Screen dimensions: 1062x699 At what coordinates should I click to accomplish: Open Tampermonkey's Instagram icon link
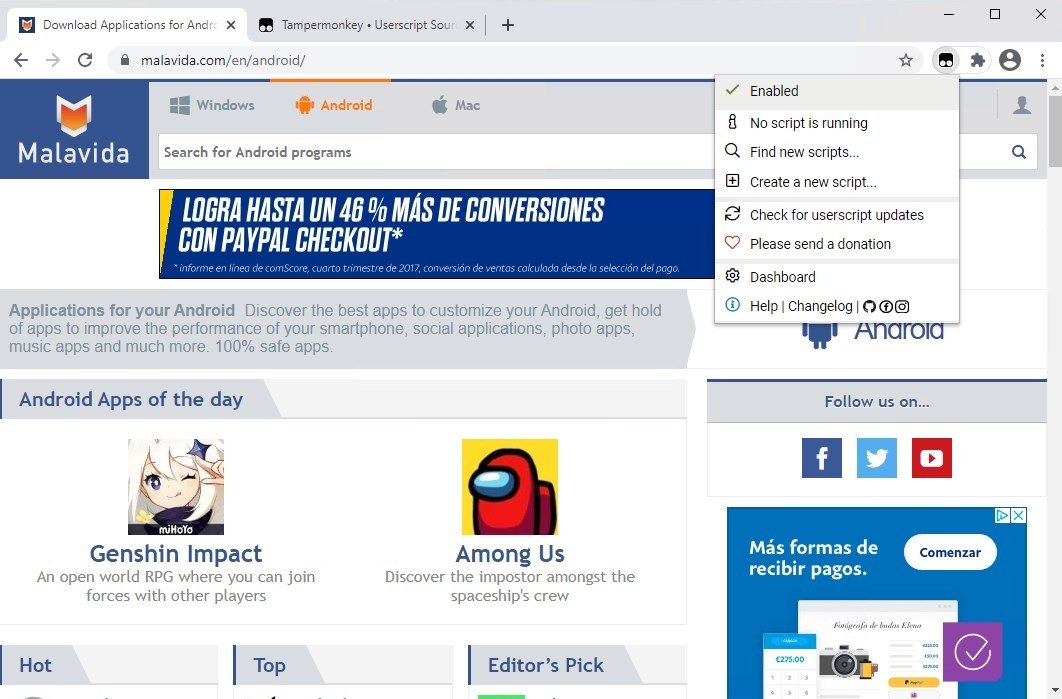click(x=902, y=307)
